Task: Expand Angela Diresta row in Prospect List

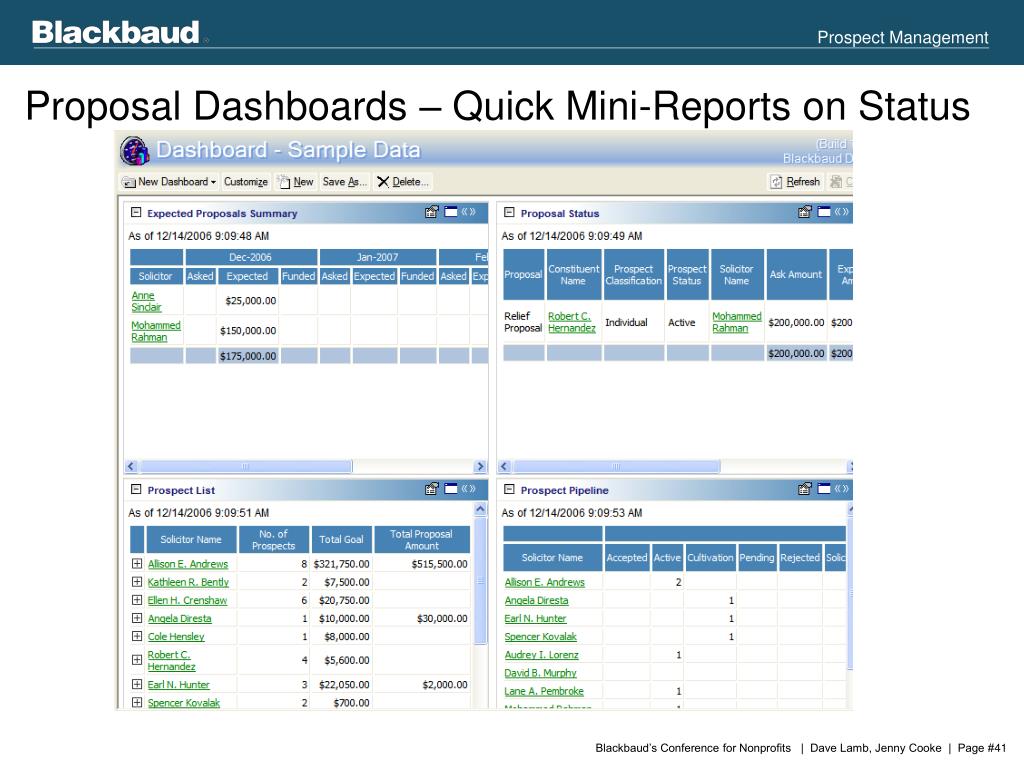Action: pyautogui.click(x=136, y=618)
